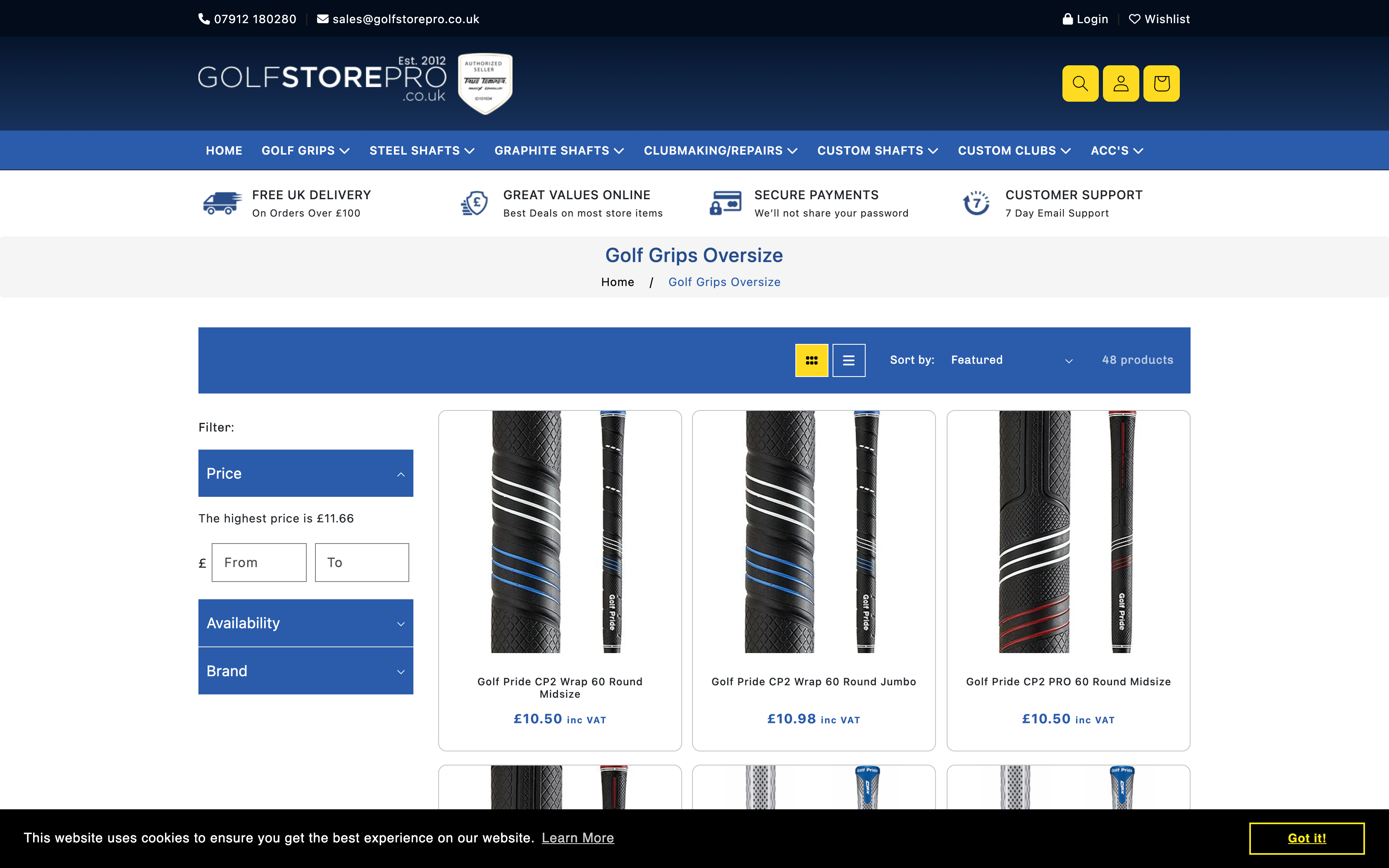Click the True Temper authorized seller badge

coord(485,84)
